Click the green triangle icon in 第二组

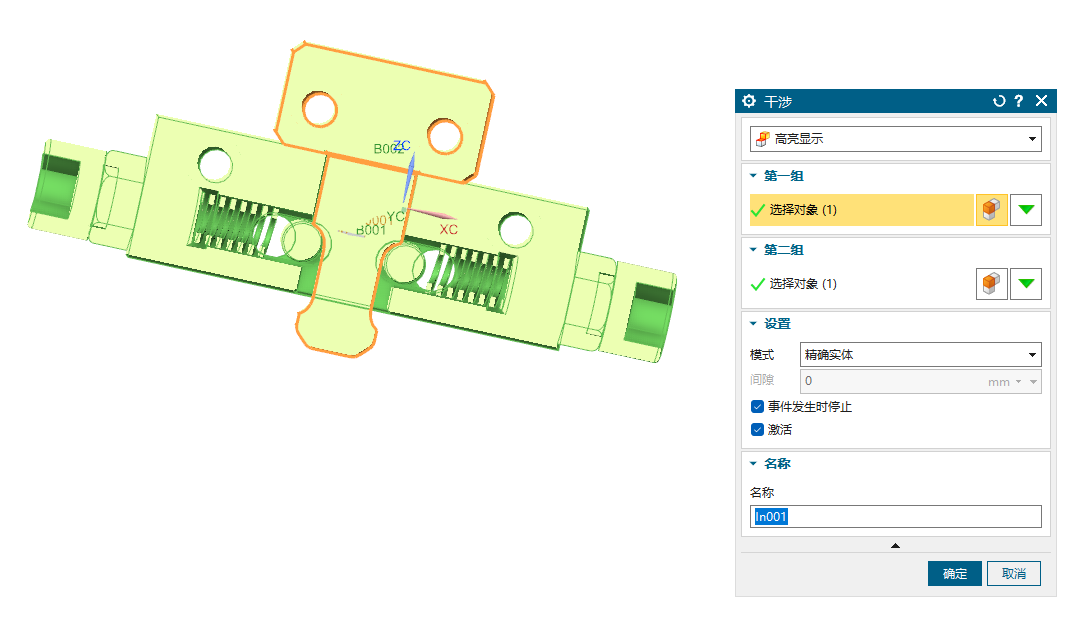pos(1026,284)
